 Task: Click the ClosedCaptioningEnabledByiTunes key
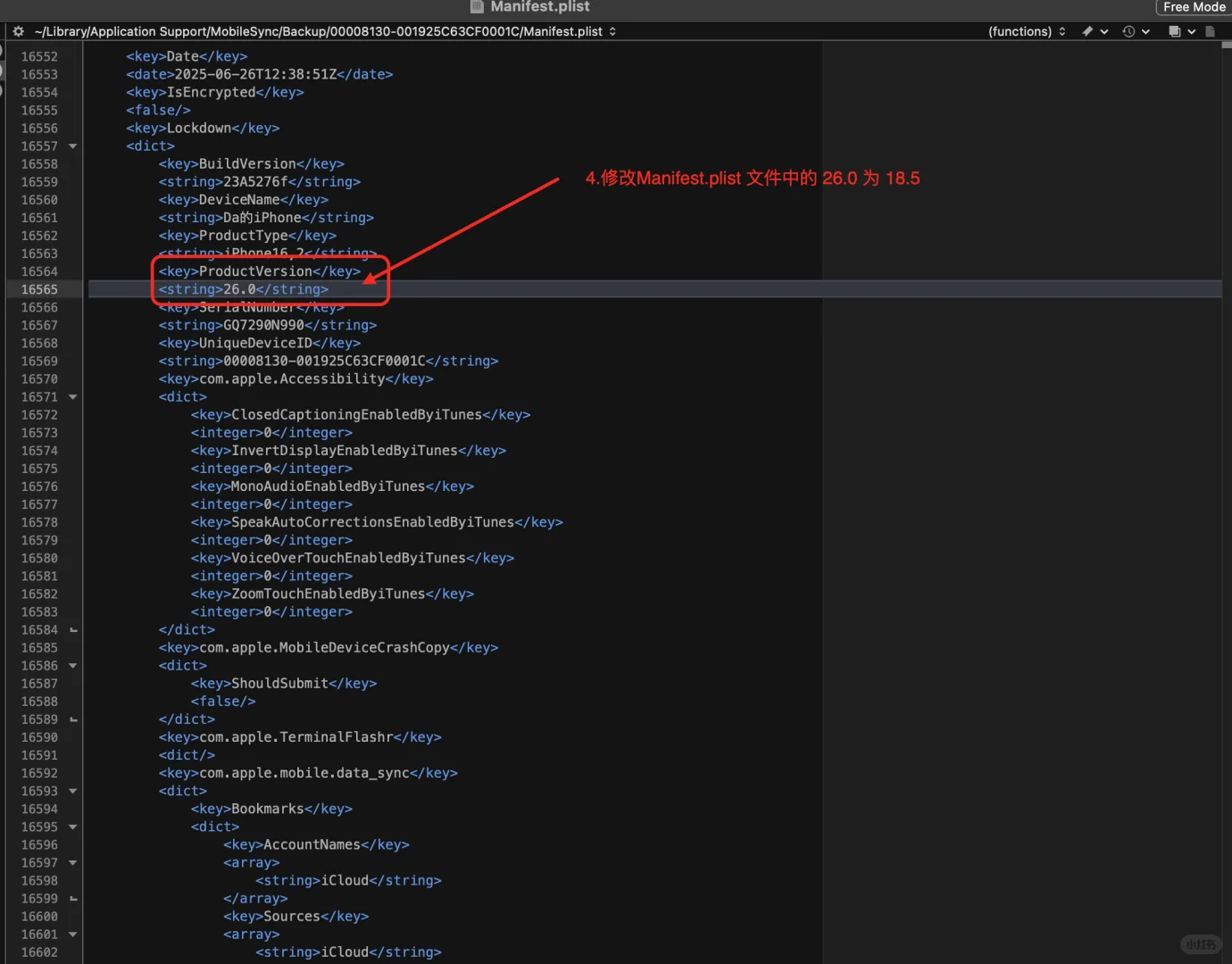[361, 415]
